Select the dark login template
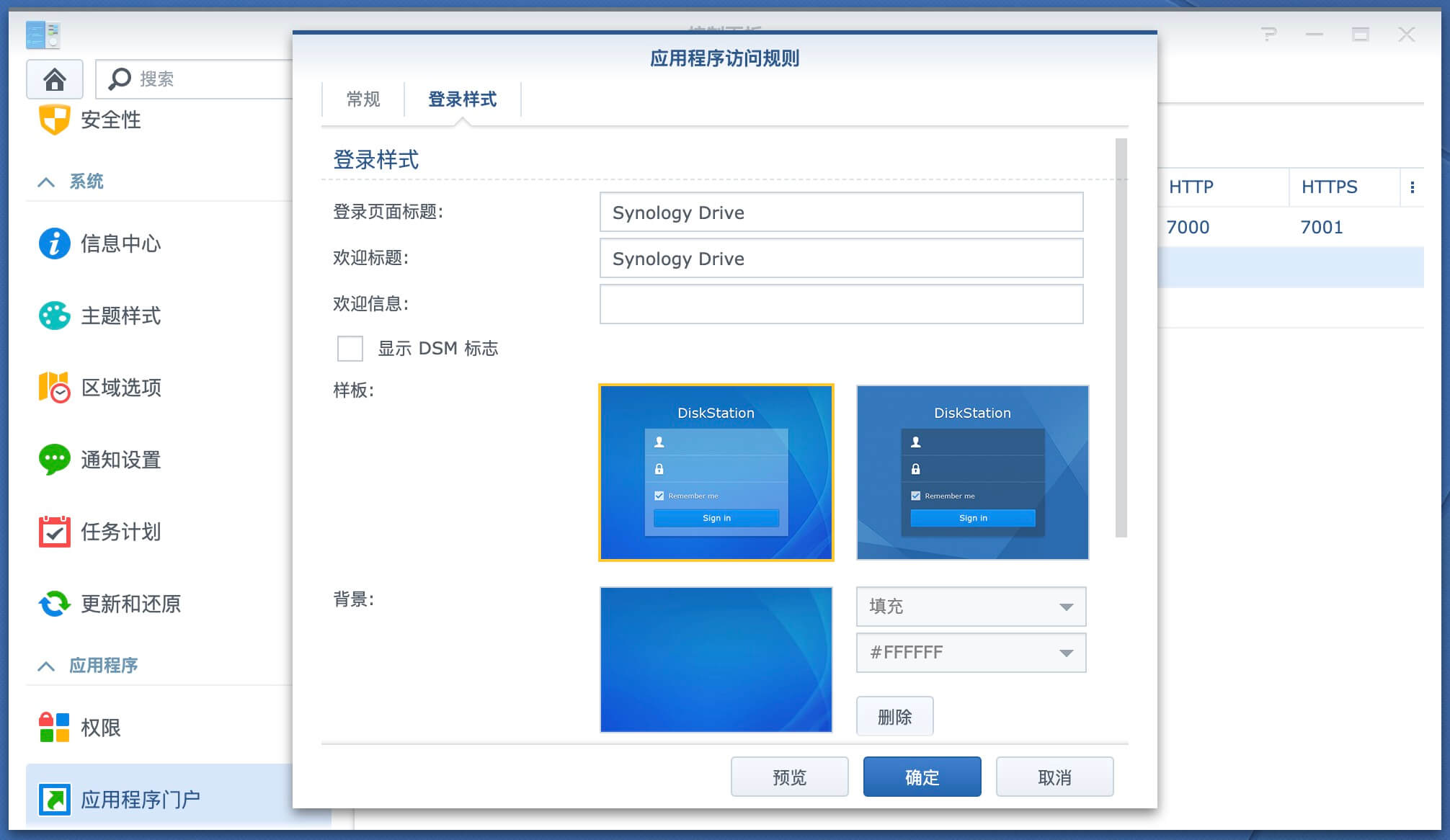1450x840 pixels. pos(973,473)
